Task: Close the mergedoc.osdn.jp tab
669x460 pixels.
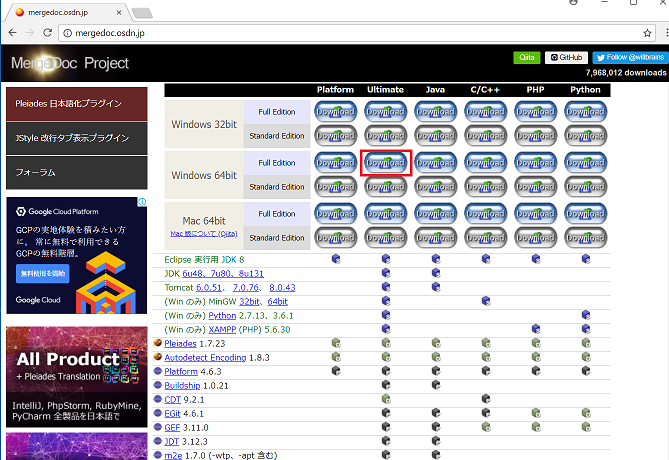Action: (x=119, y=12)
